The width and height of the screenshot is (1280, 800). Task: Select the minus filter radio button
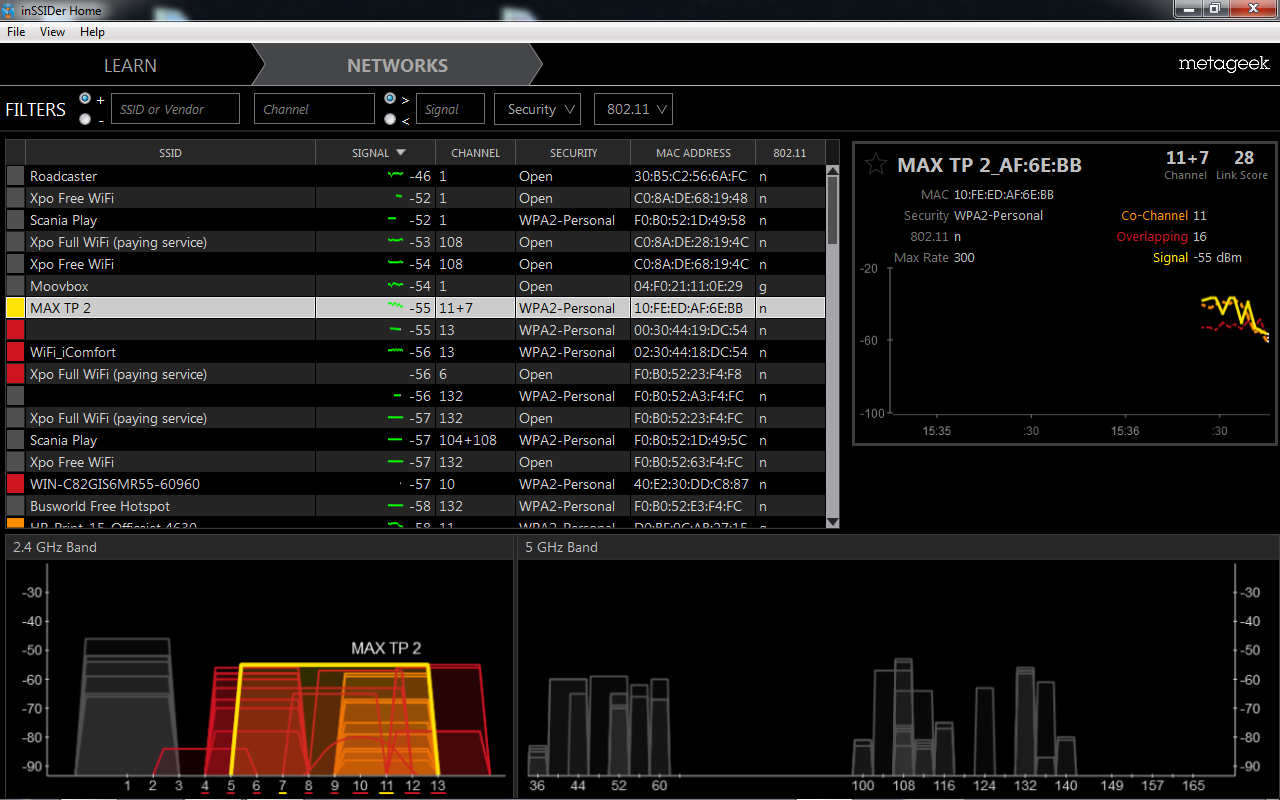click(x=85, y=119)
